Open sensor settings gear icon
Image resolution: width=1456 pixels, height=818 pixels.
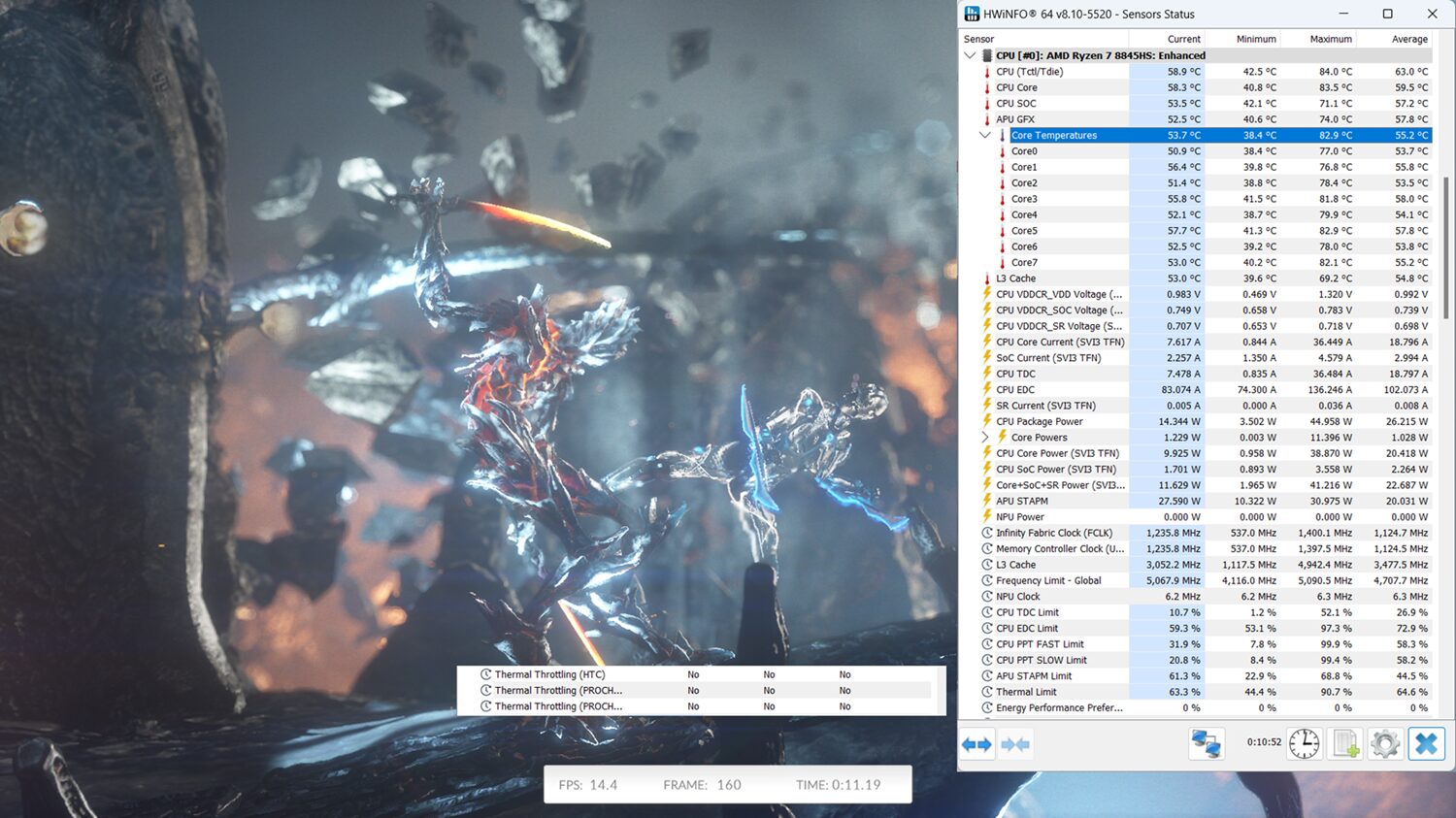(x=1385, y=743)
